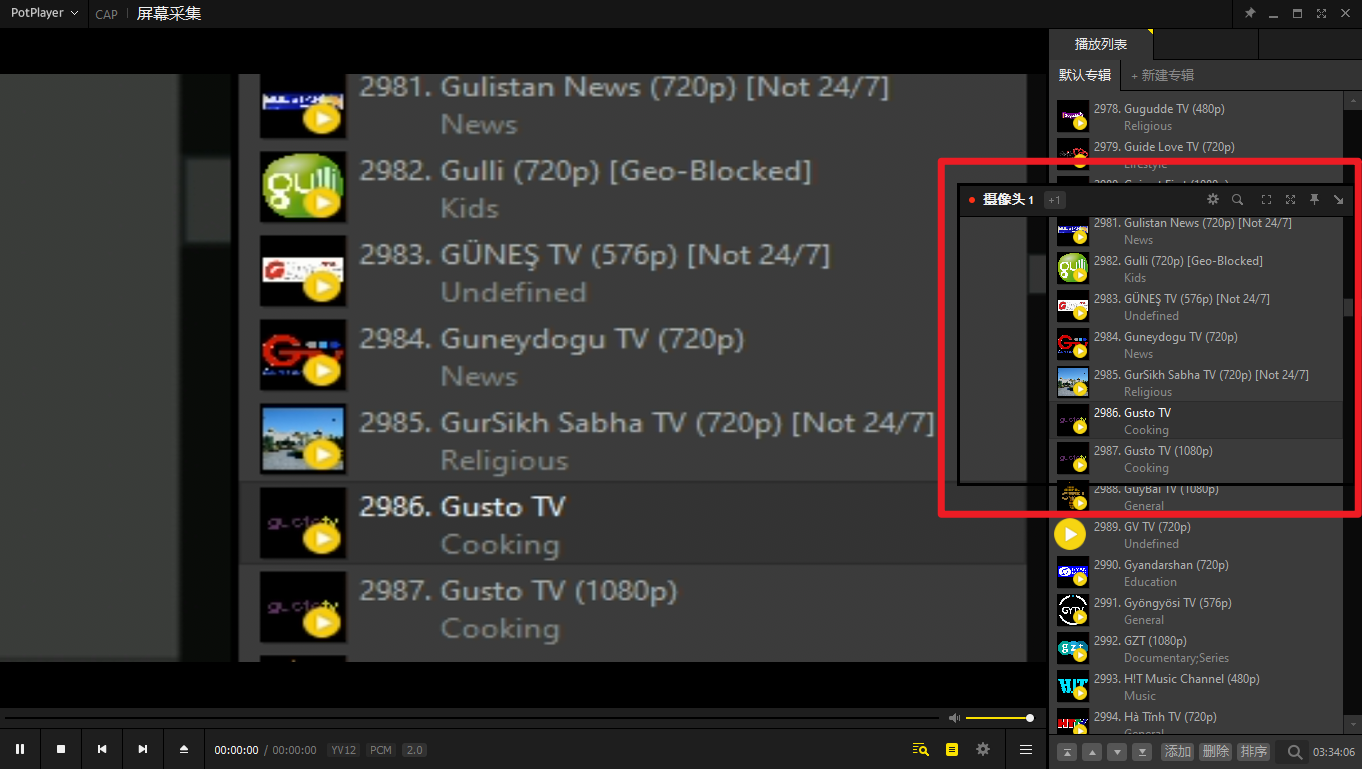
Task: Open the playlist search magnifier at bottom
Action: 1295,752
